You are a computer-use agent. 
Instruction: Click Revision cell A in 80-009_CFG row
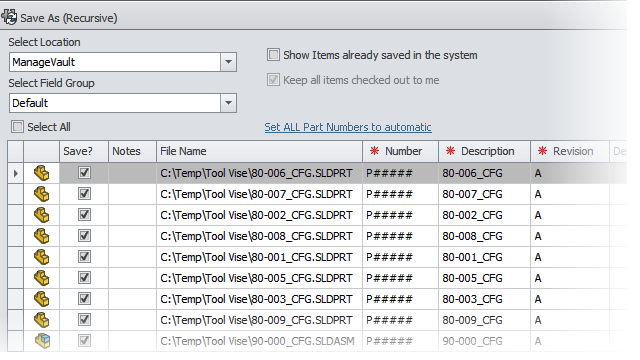tap(570, 320)
